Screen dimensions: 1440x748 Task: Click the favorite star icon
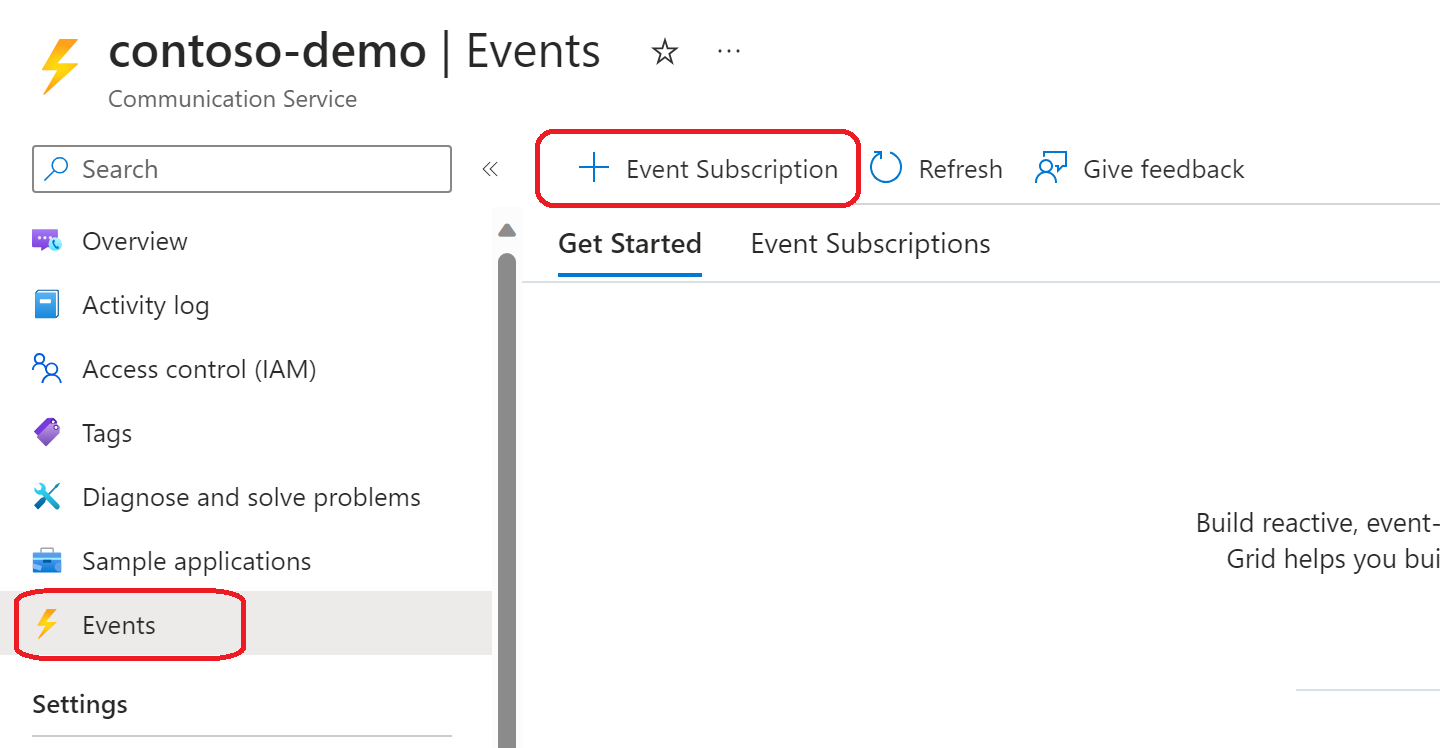[x=665, y=52]
